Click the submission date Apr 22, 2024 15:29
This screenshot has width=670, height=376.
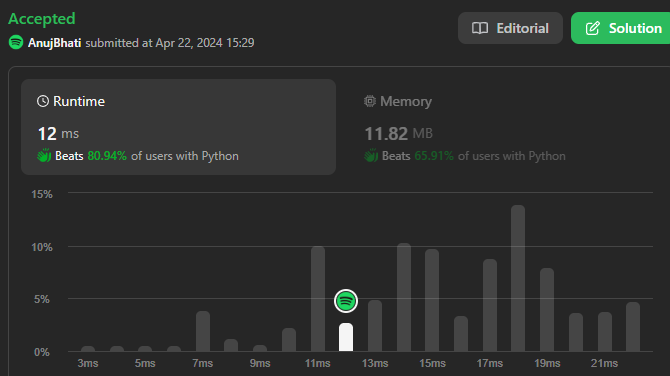205,43
